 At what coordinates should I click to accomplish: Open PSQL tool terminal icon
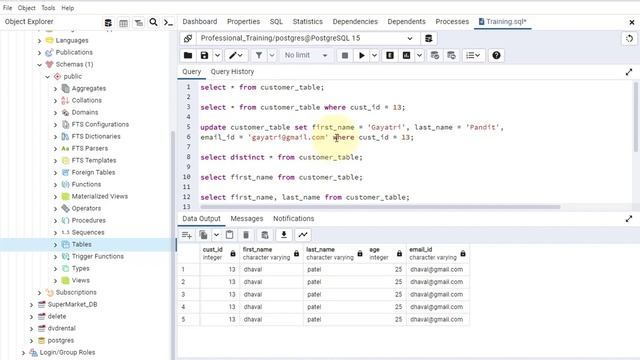168,22
